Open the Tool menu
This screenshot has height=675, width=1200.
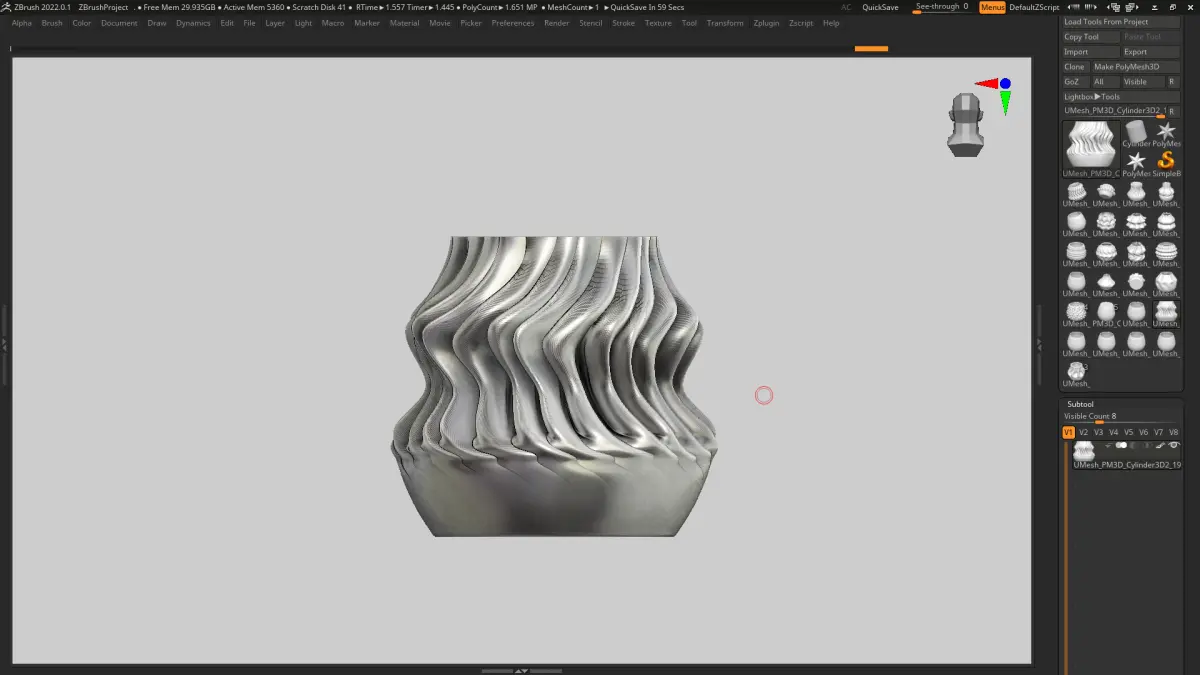pos(689,23)
